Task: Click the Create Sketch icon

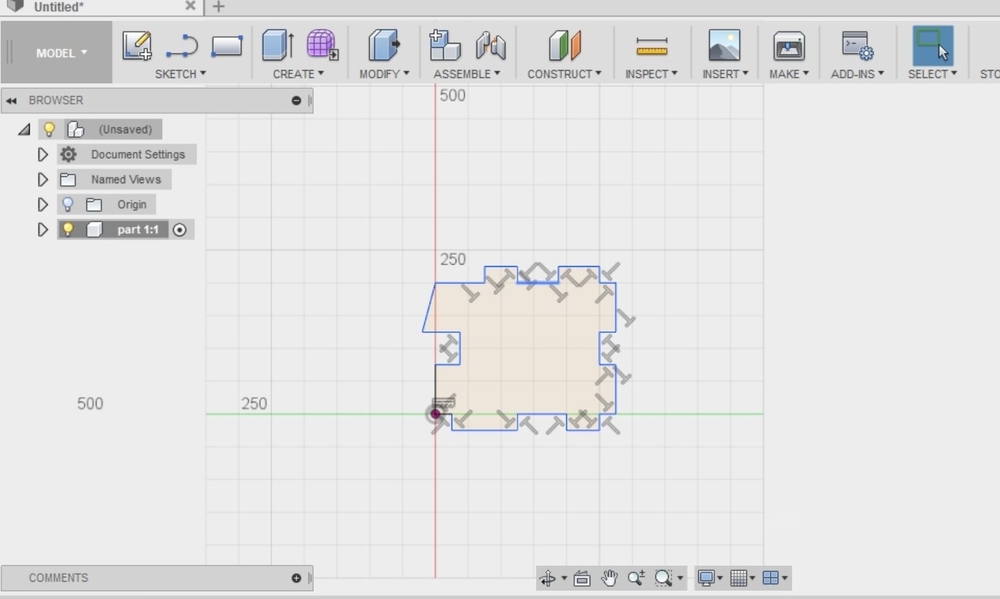Action: click(136, 46)
